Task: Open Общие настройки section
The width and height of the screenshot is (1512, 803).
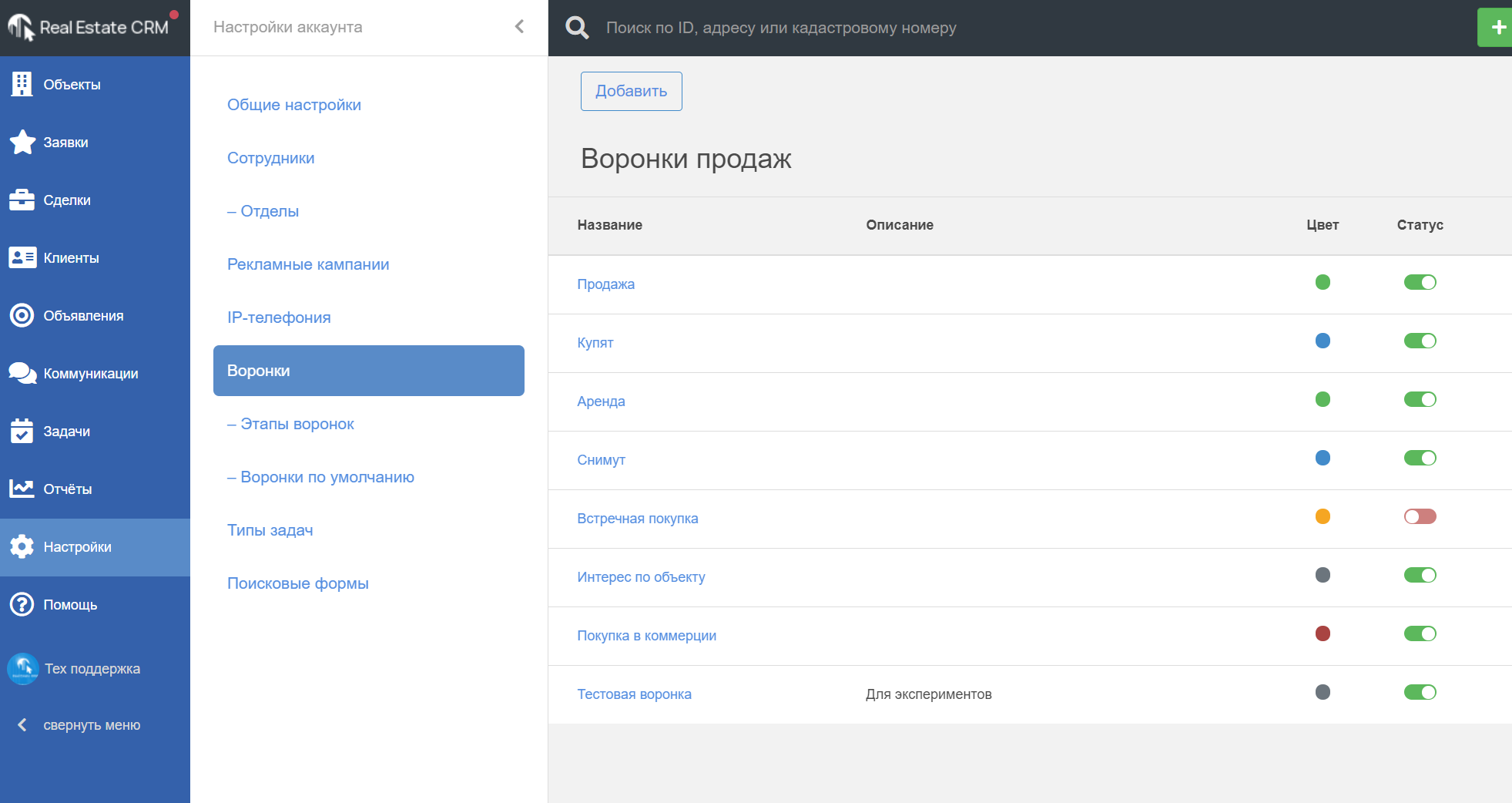Action: click(x=294, y=105)
